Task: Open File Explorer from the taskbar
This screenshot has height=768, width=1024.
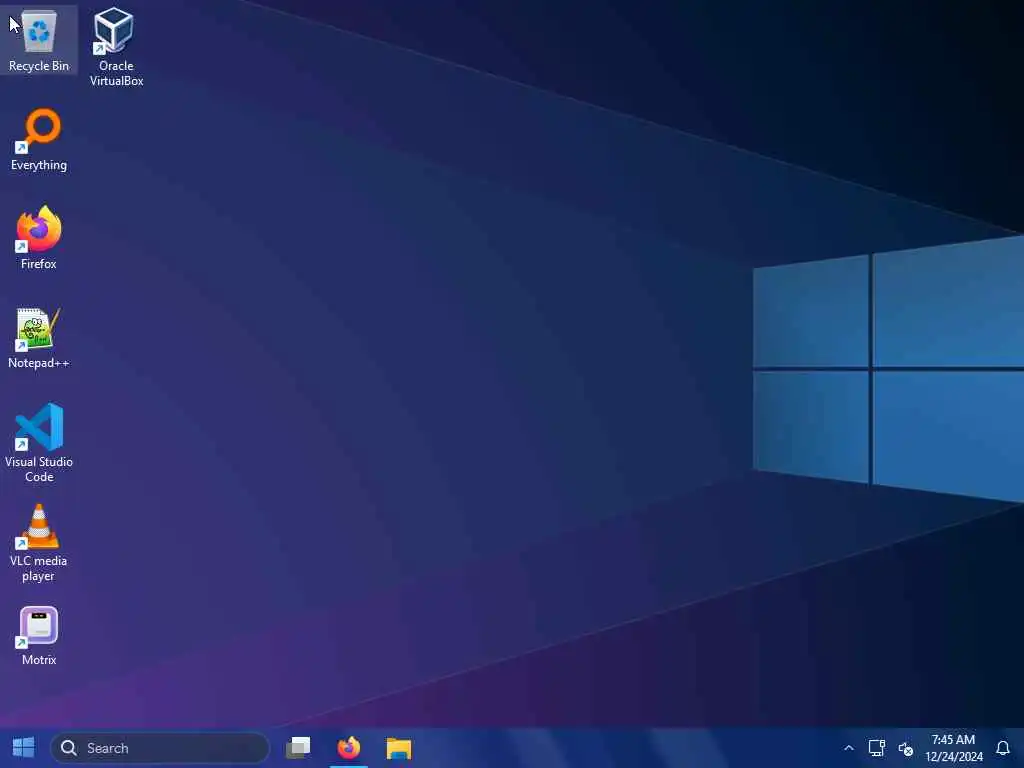Action: [x=398, y=748]
